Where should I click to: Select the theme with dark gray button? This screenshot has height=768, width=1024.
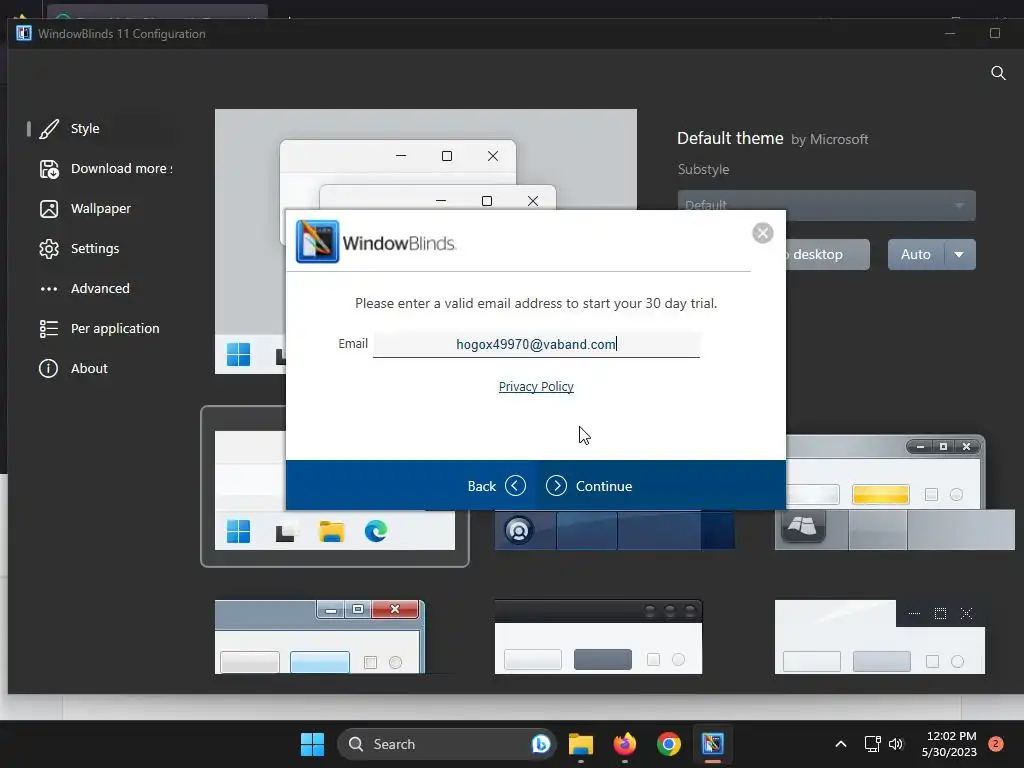click(598, 637)
